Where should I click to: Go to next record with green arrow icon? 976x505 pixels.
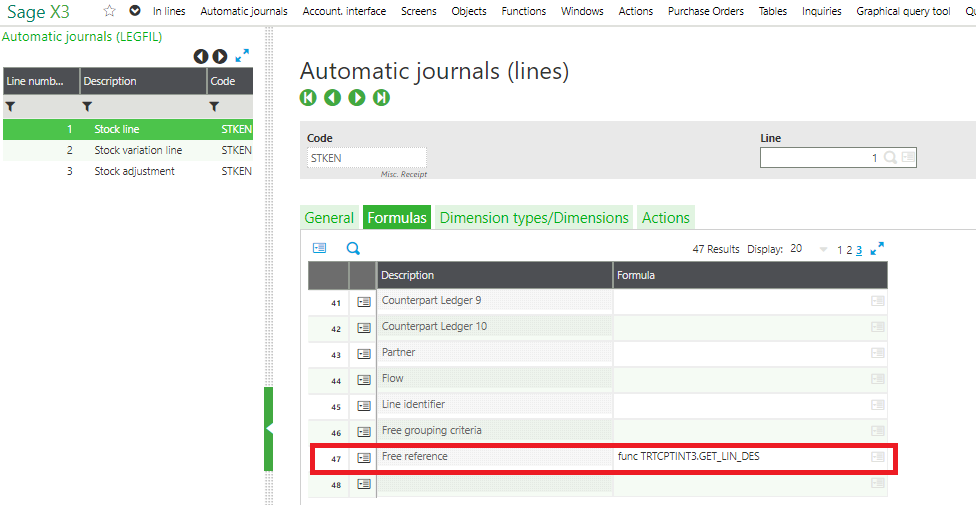357,98
